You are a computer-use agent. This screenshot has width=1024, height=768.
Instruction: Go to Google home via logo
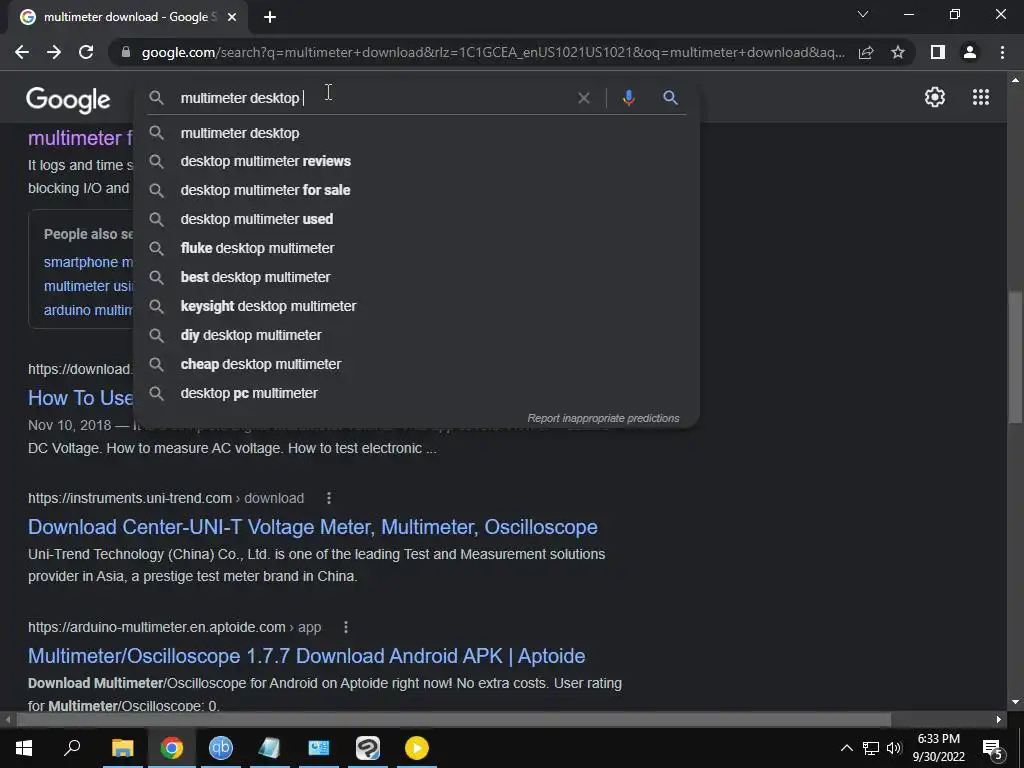(68, 99)
